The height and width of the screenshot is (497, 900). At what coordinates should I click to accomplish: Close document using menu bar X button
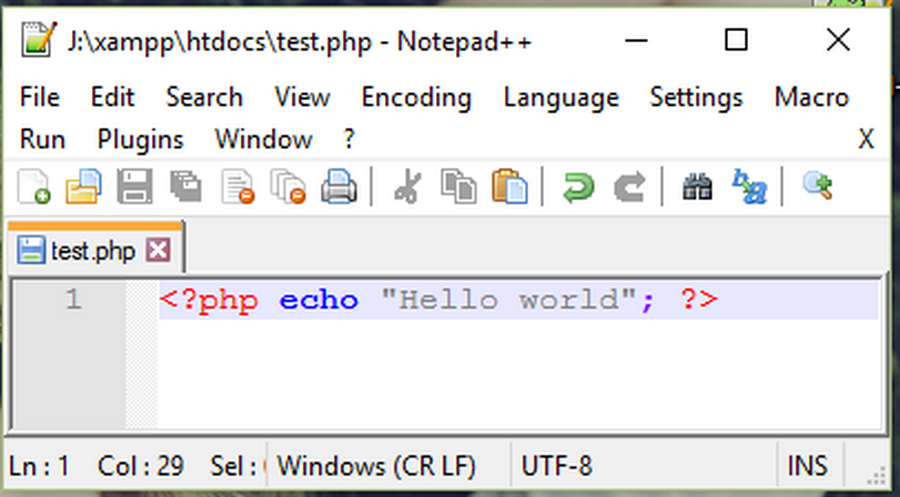click(866, 139)
